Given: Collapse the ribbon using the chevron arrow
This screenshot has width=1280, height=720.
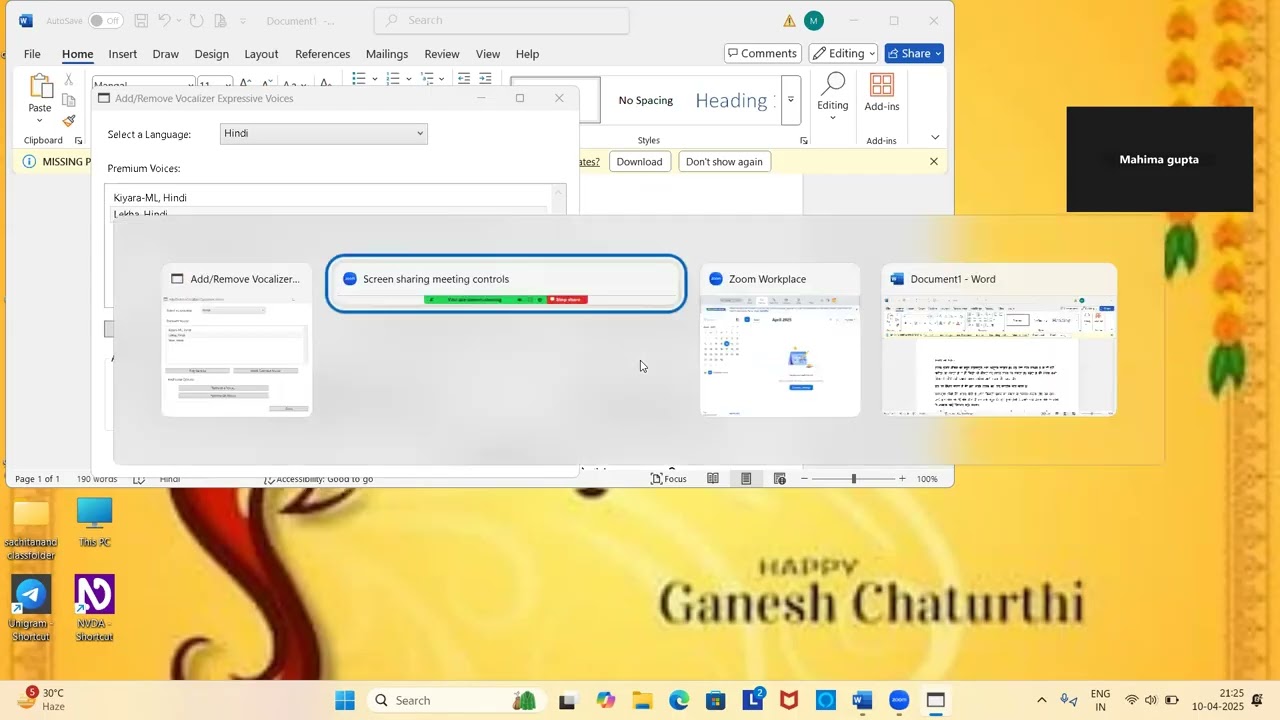Looking at the screenshot, I should pos(935,138).
